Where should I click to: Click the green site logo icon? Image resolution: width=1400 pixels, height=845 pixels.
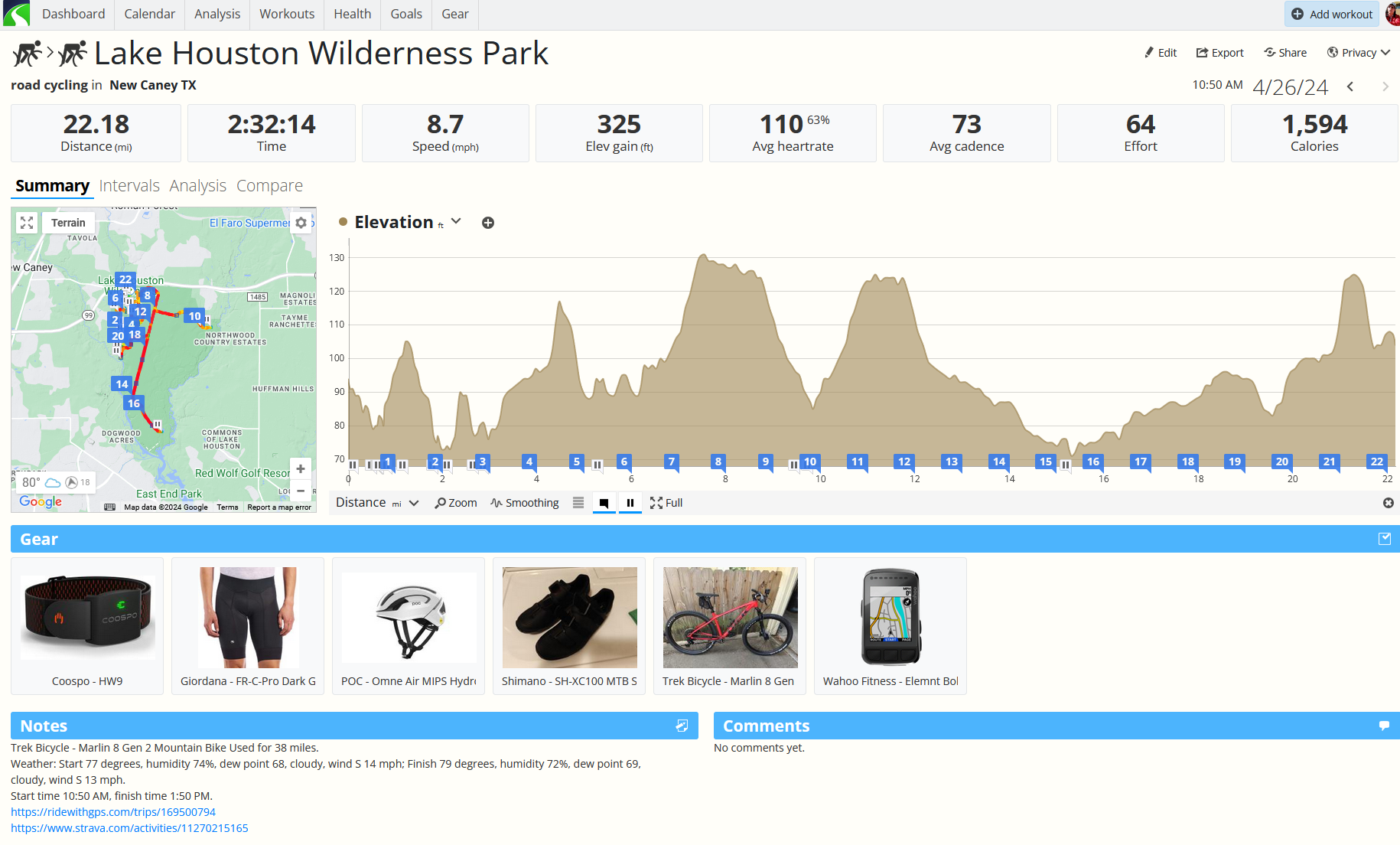pyautogui.click(x=16, y=14)
